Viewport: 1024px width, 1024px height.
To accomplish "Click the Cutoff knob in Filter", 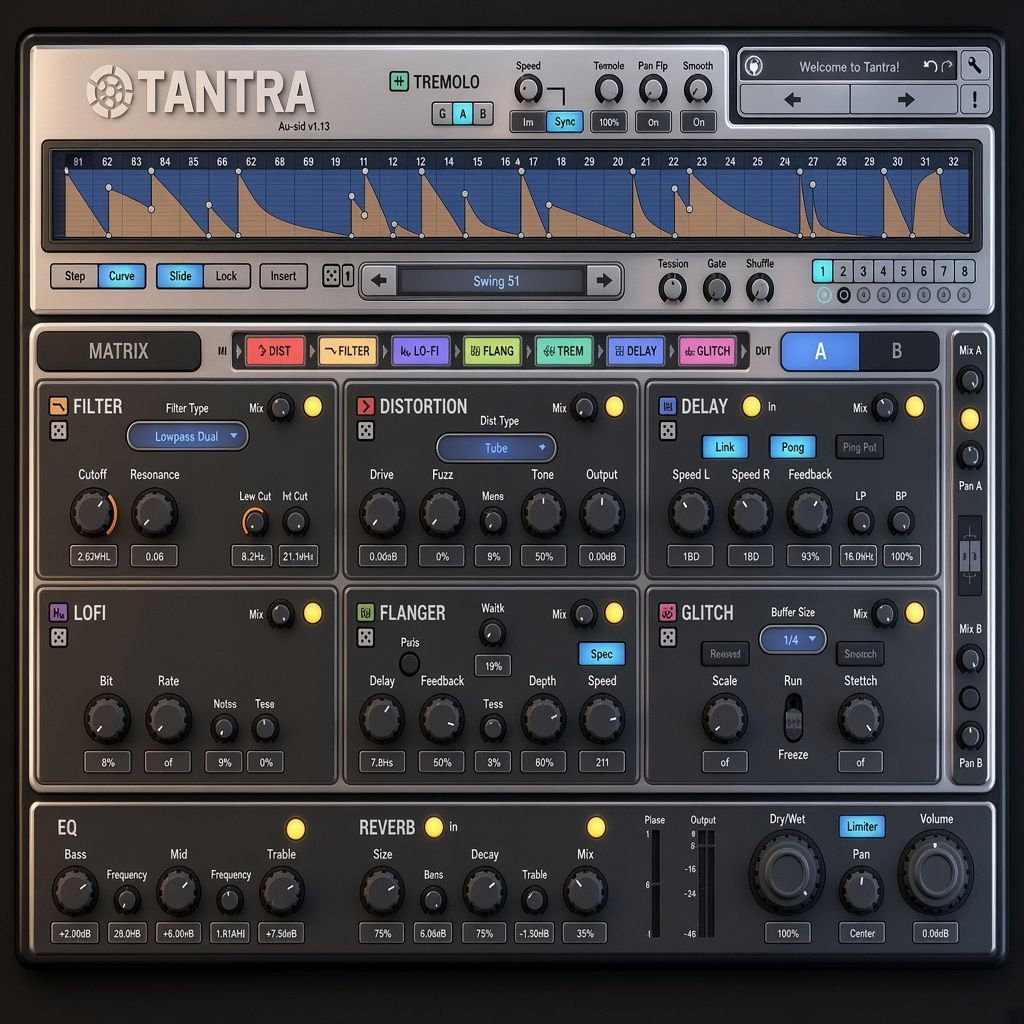I will [93, 513].
